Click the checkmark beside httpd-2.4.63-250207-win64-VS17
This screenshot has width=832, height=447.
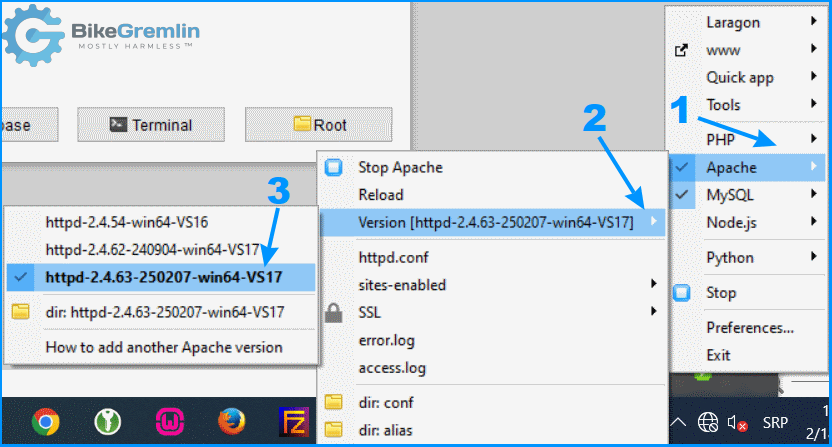[x=21, y=277]
